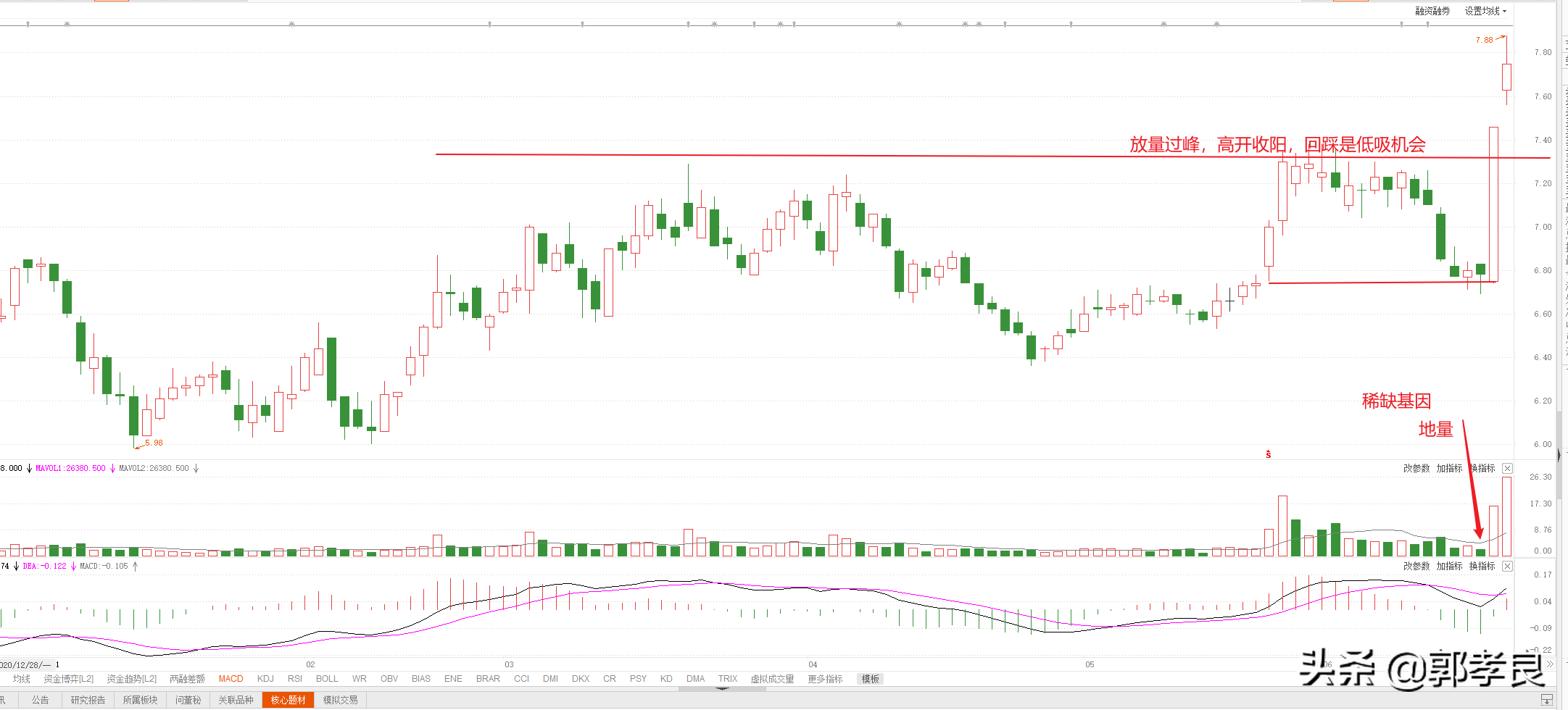Open the 模拟交易 bottom tab
The width and height of the screenshot is (1568, 710).
click(x=340, y=700)
